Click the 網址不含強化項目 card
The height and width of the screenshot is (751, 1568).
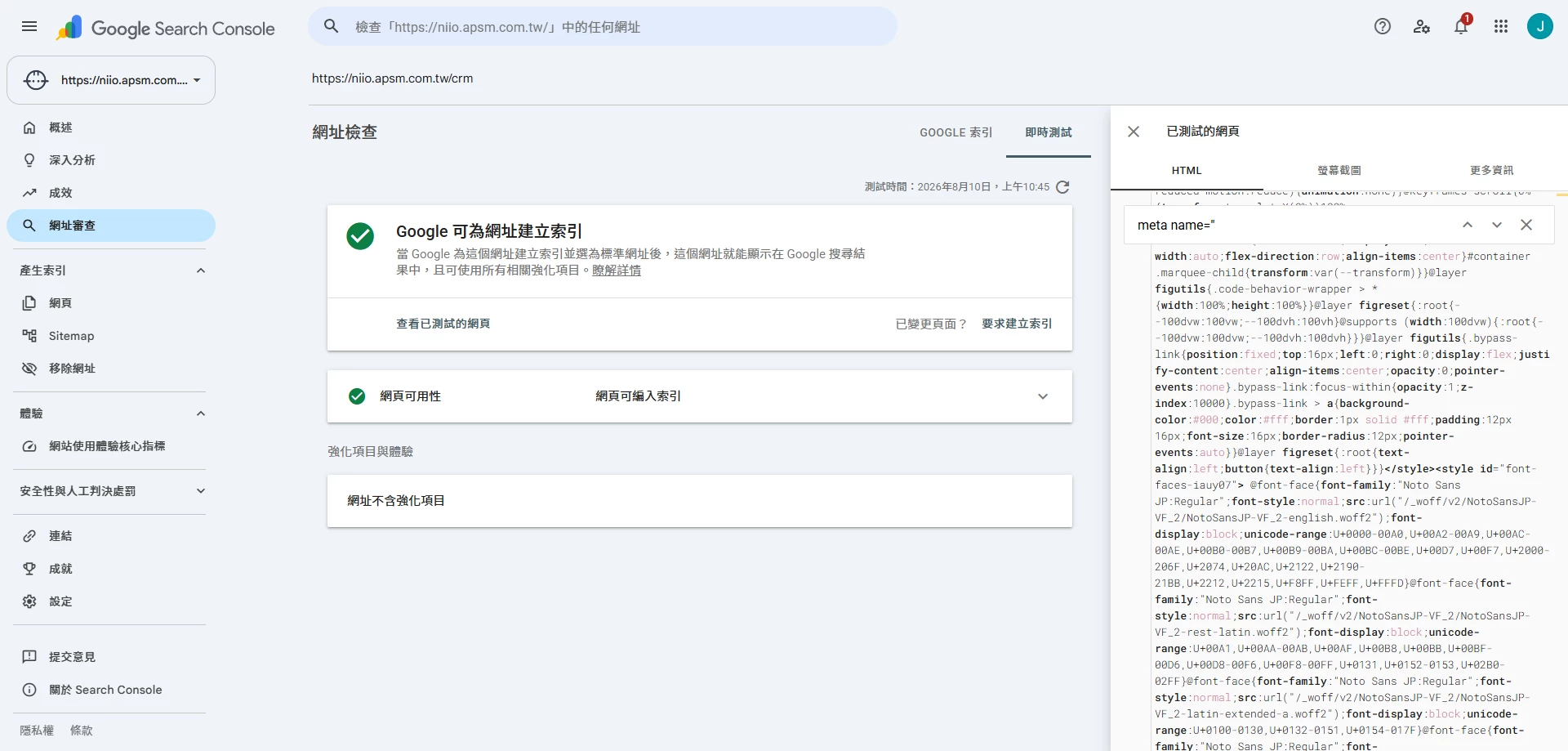(x=700, y=501)
